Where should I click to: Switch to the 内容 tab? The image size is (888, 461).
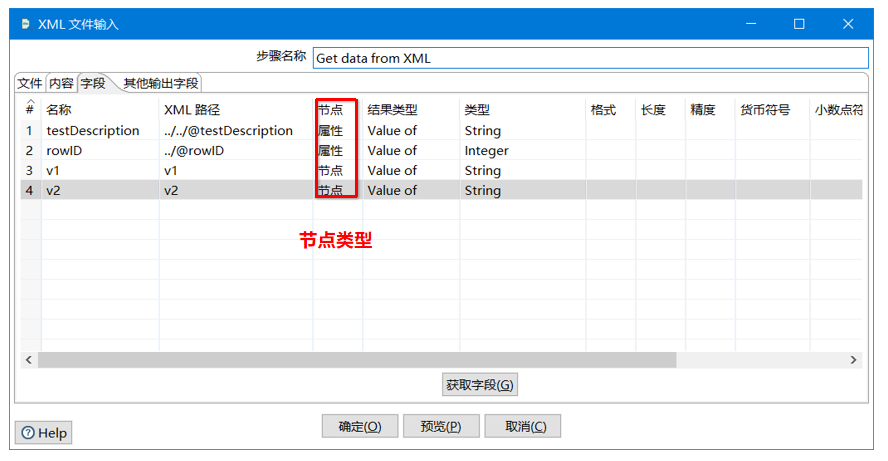(x=61, y=83)
